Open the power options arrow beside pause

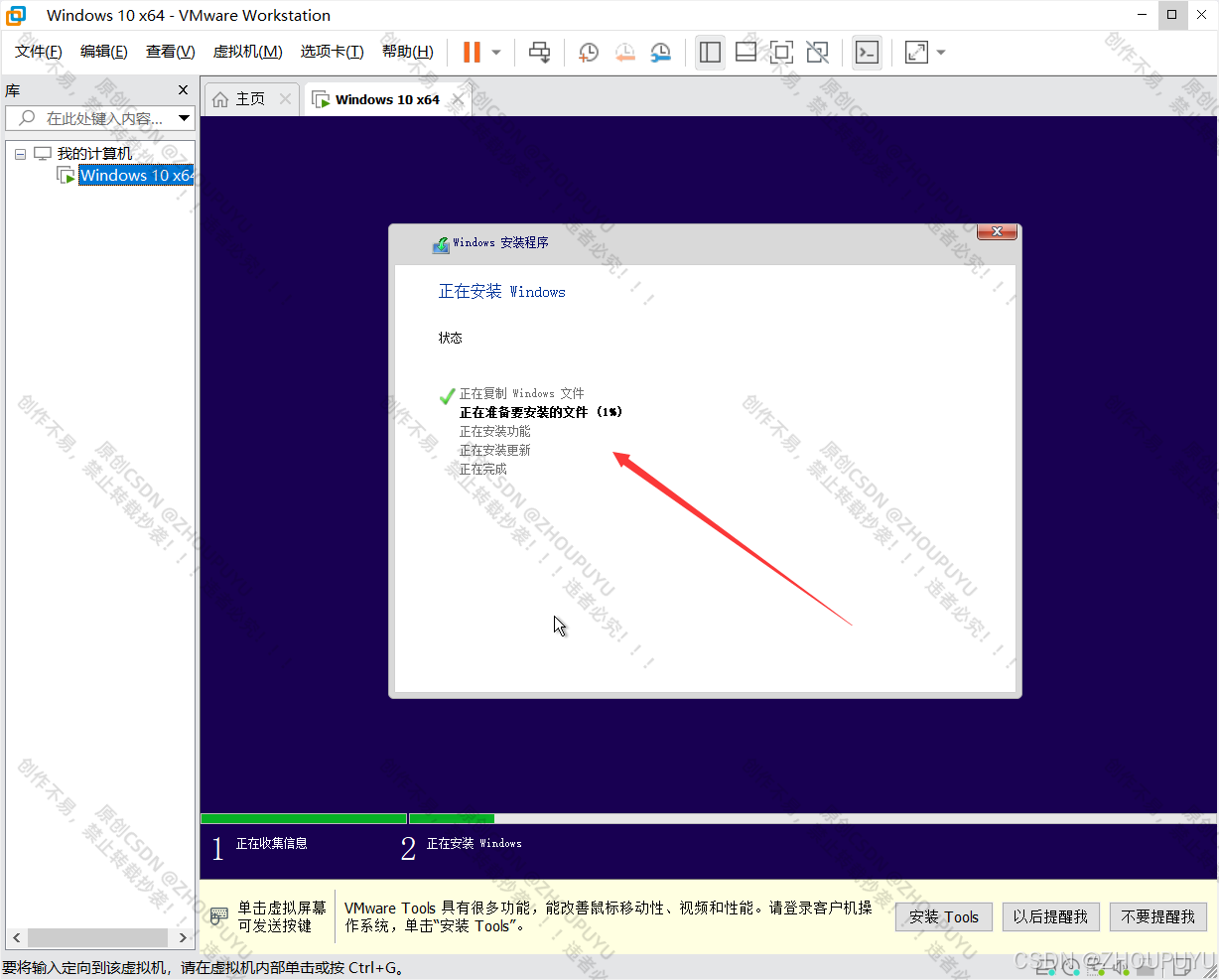(x=496, y=53)
